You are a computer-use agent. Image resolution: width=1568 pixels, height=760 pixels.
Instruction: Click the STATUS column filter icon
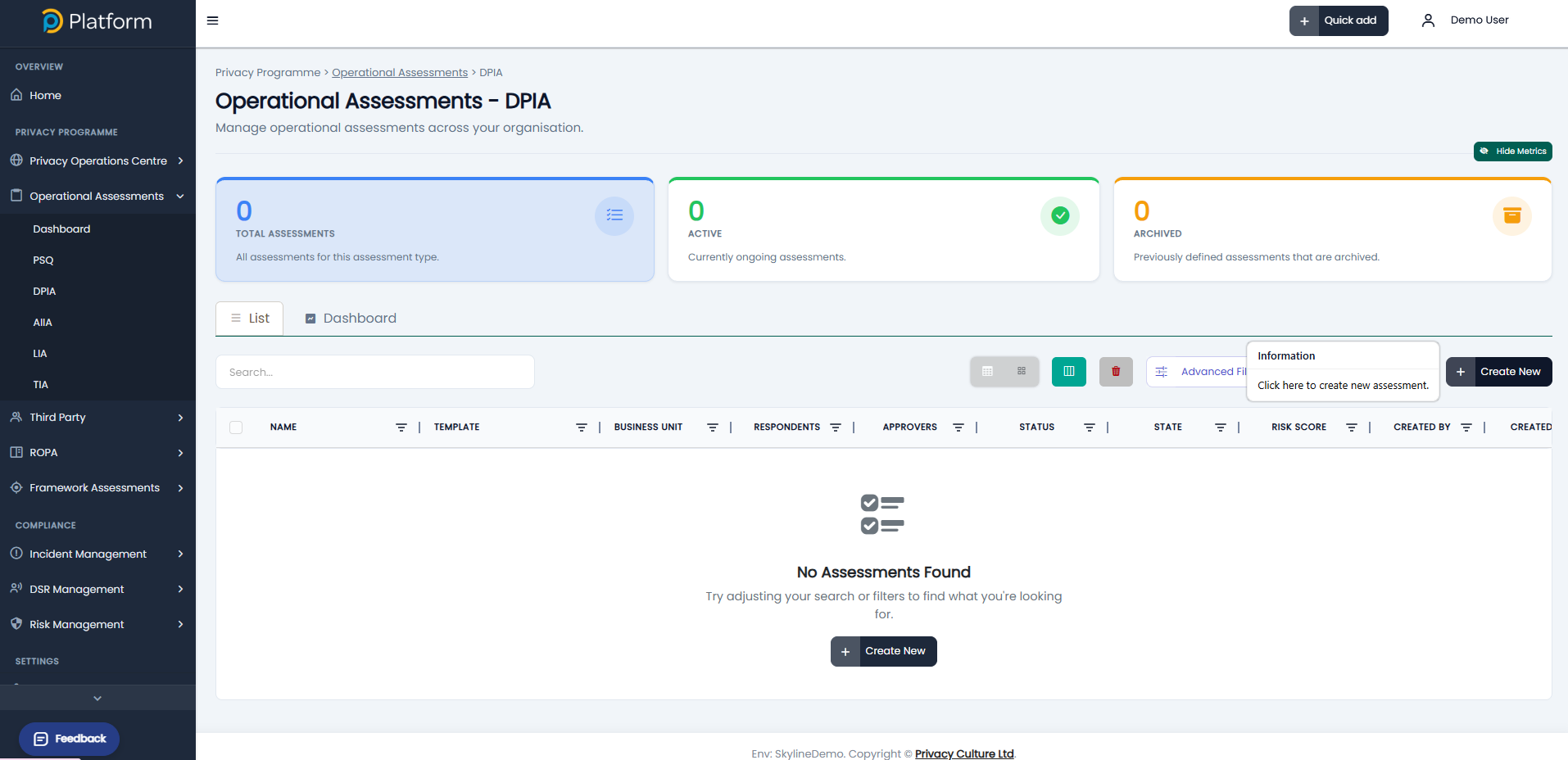1090,427
